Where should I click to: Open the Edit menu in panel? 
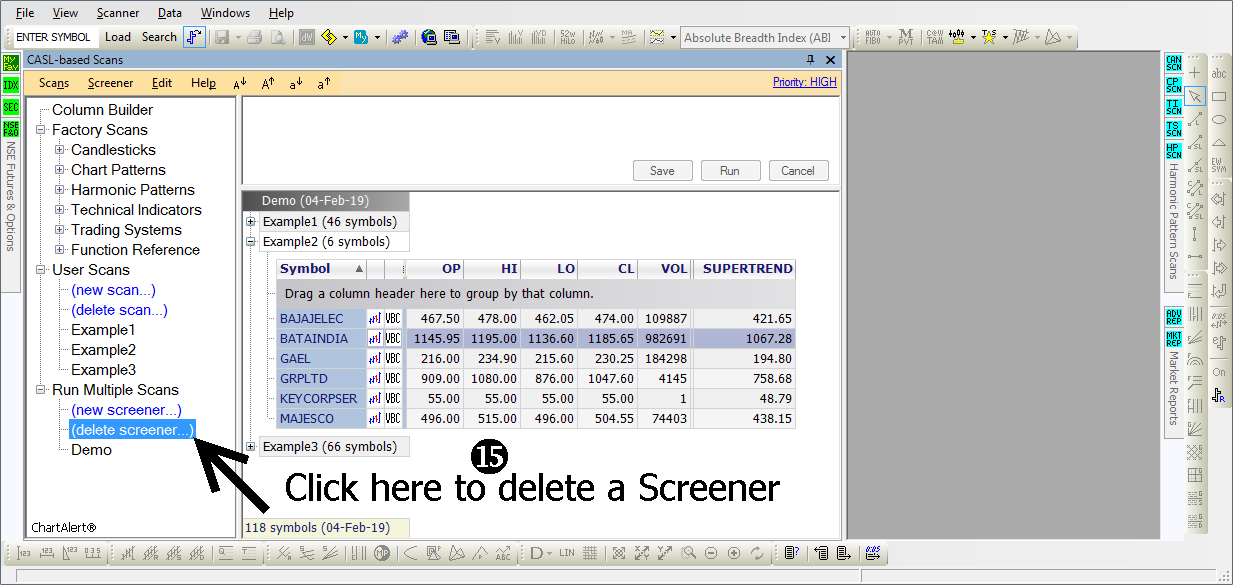pos(162,83)
